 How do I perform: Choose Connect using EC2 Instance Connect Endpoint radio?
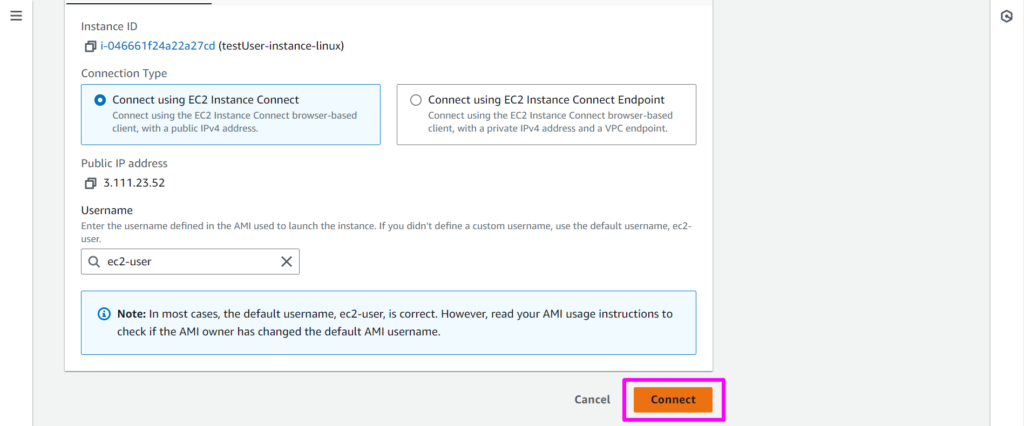[x=415, y=100]
